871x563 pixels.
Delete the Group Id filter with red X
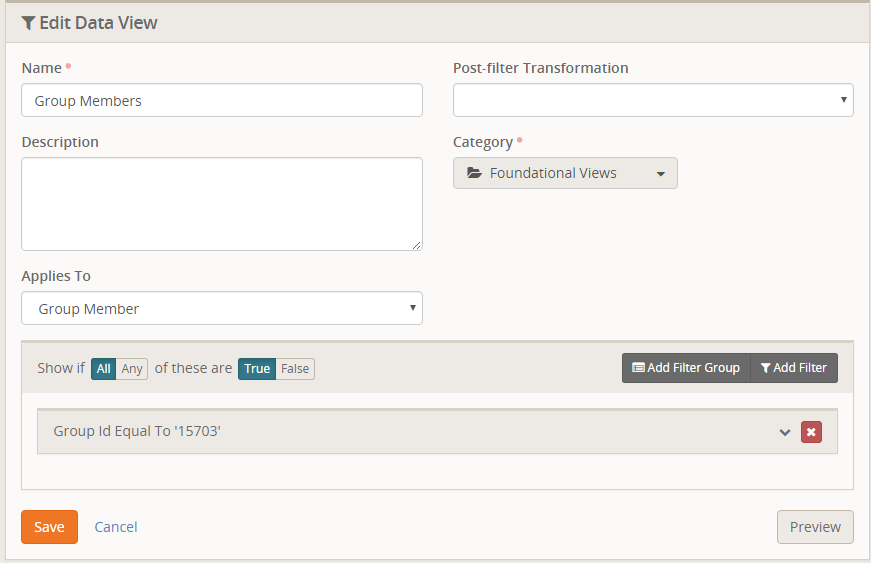tap(811, 432)
